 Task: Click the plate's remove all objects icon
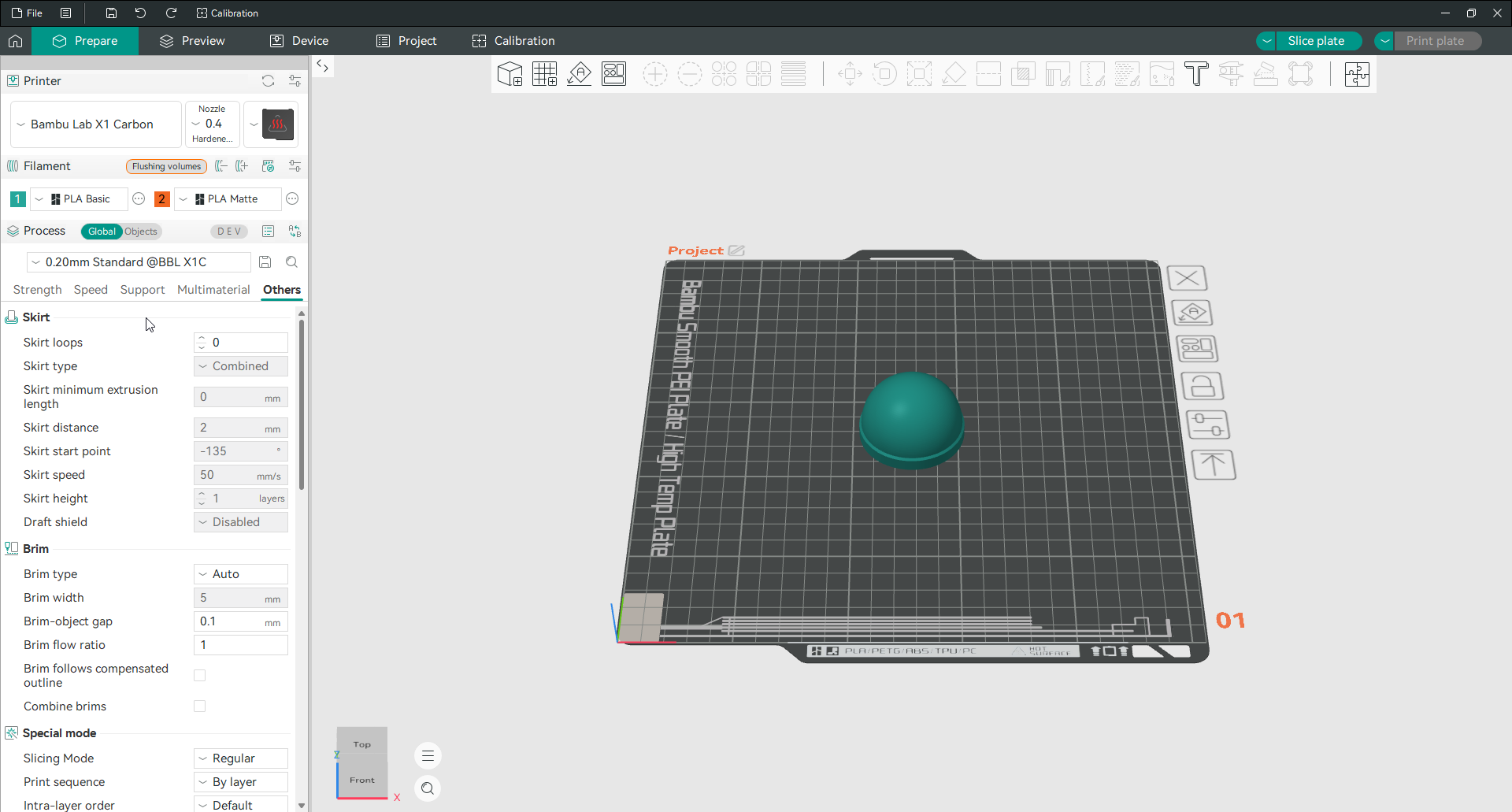click(x=1187, y=278)
